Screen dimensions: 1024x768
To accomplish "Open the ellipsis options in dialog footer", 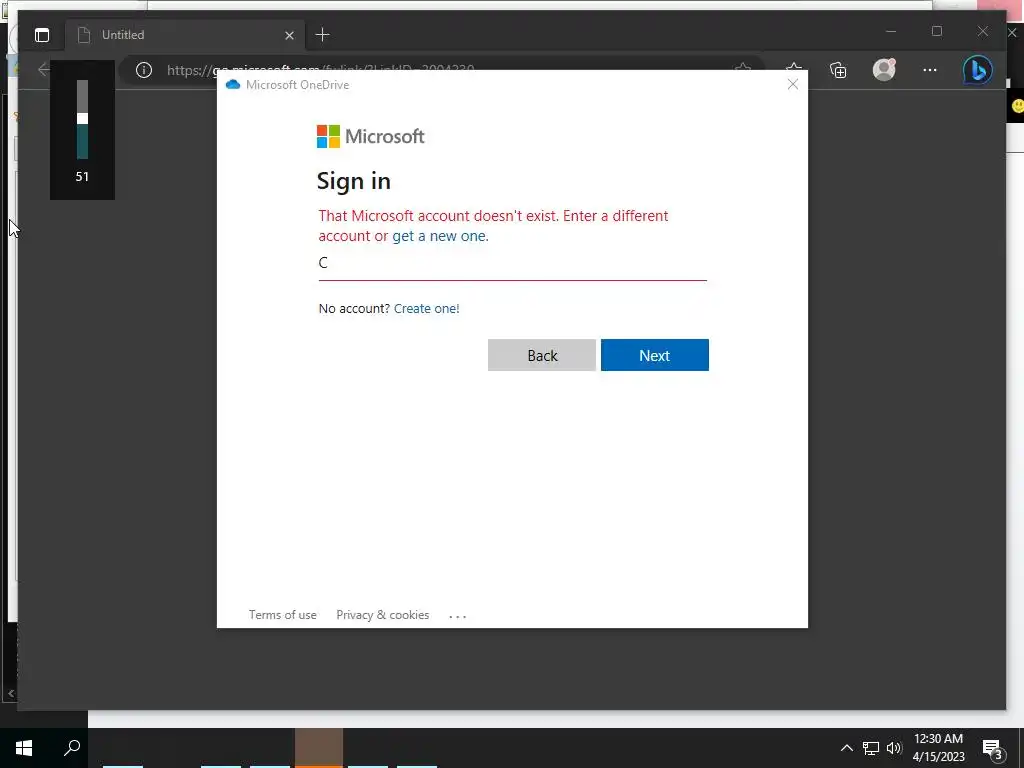I will 458,616.
